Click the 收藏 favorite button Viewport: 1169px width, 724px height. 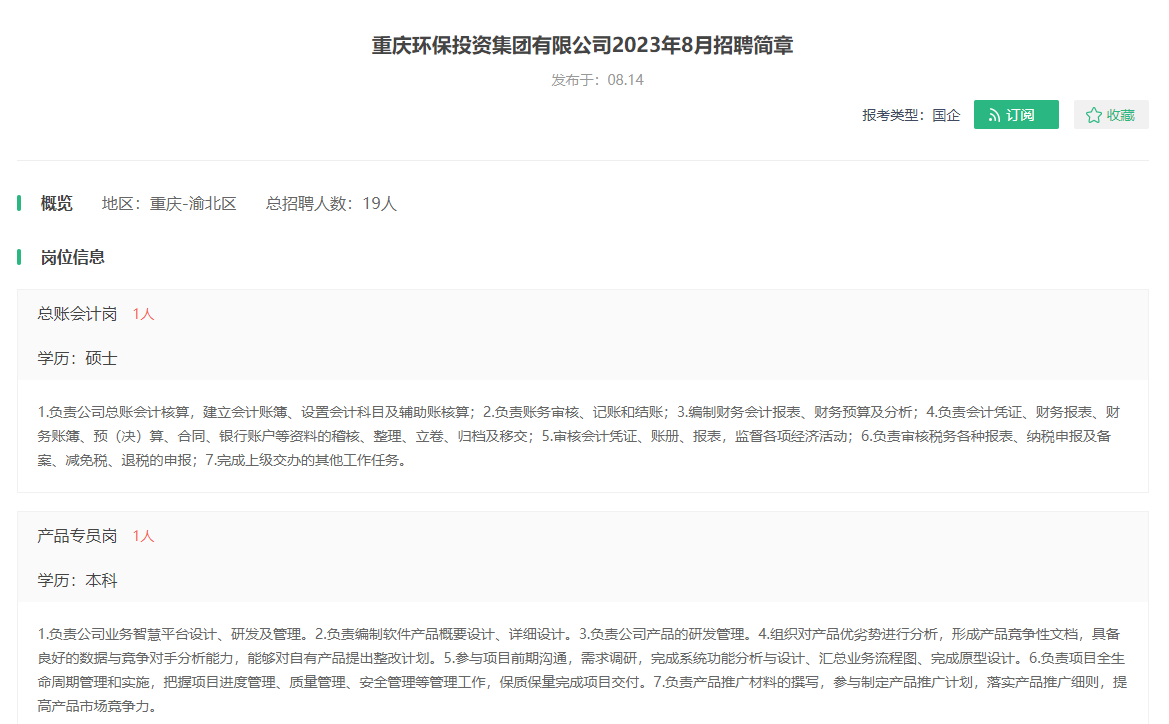1111,115
